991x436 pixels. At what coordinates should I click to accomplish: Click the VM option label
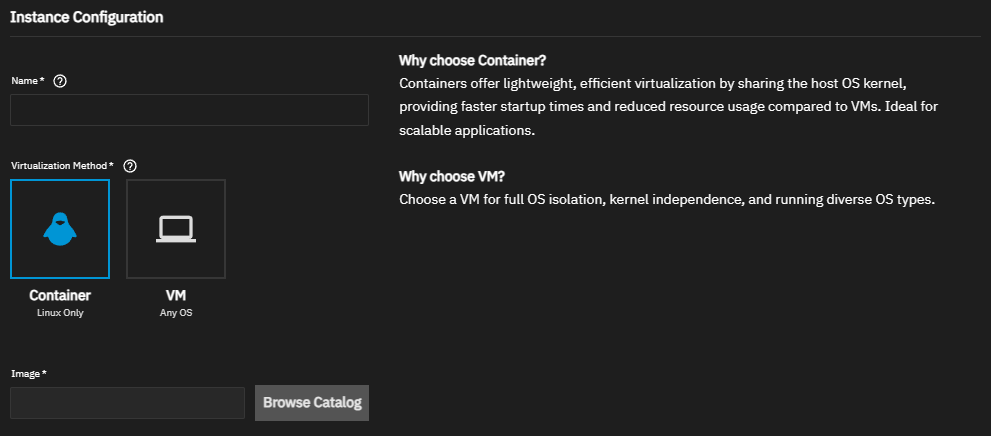(176, 296)
